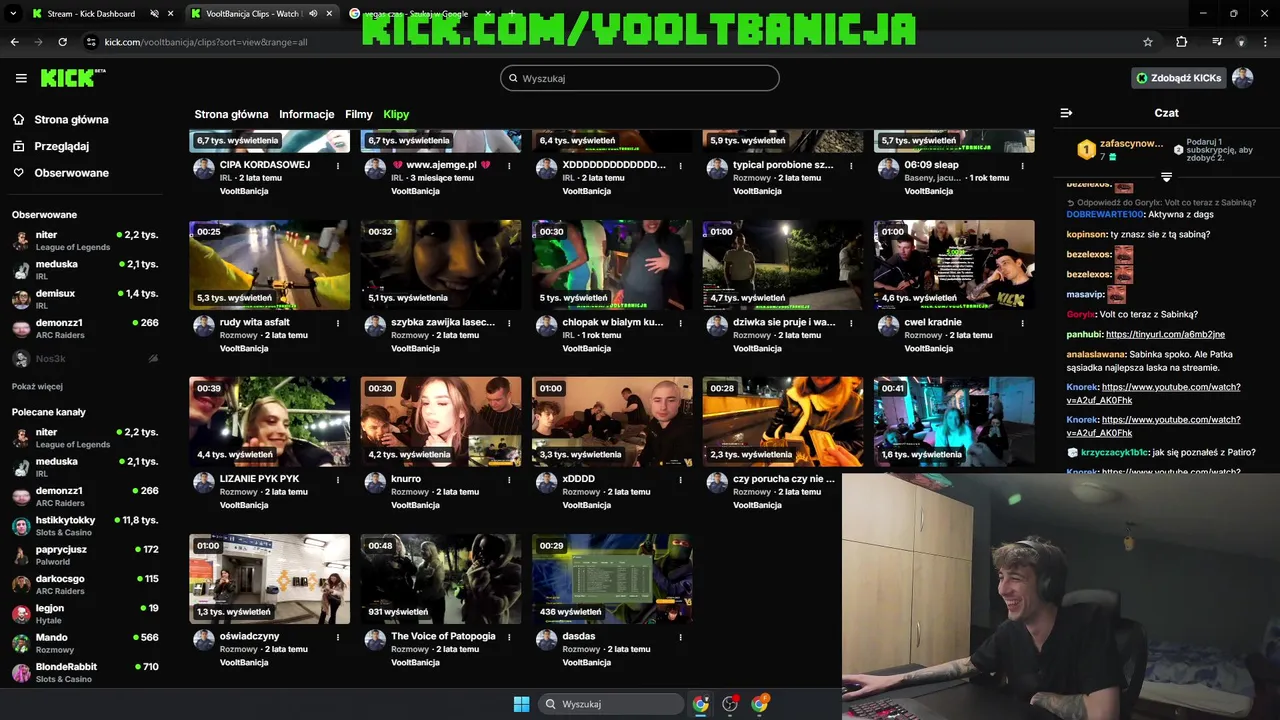The width and height of the screenshot is (1280, 720).
Task: Click the dasdas clip title
Action: point(579,636)
